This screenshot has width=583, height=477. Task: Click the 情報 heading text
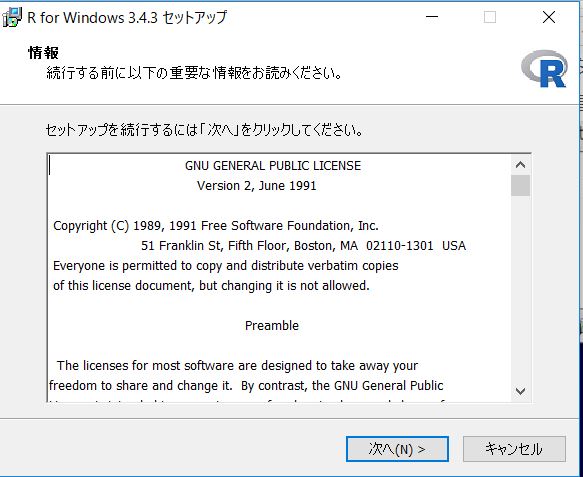tap(44, 52)
